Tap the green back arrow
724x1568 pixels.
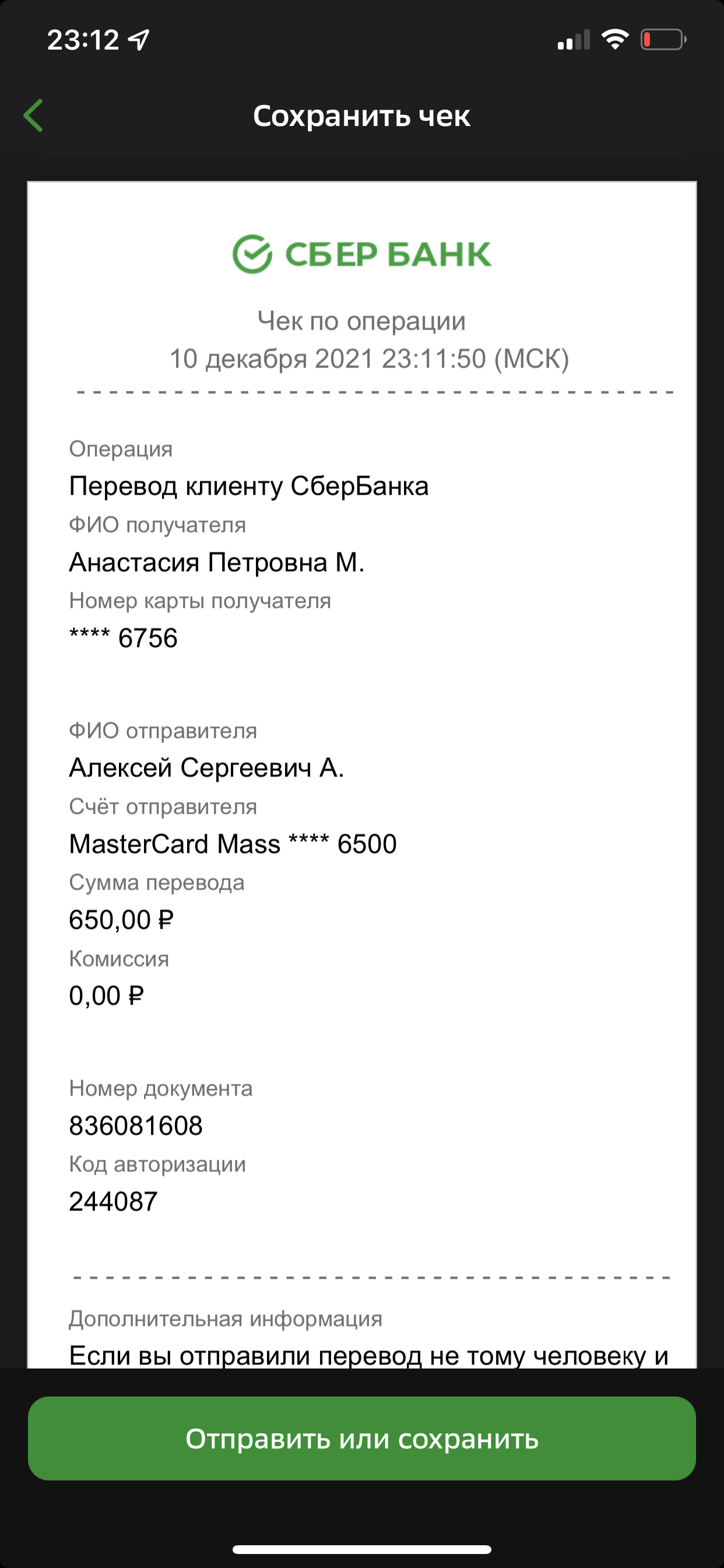[x=33, y=115]
